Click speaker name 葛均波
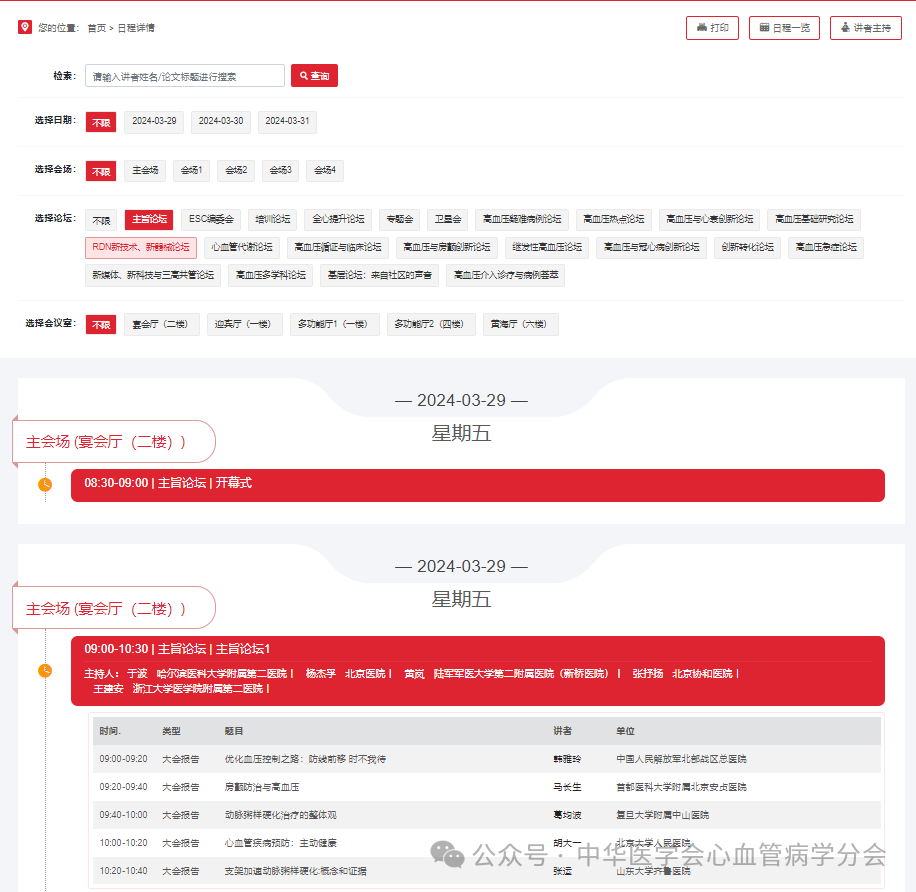Screen dimensions: 916x892 point(567,815)
